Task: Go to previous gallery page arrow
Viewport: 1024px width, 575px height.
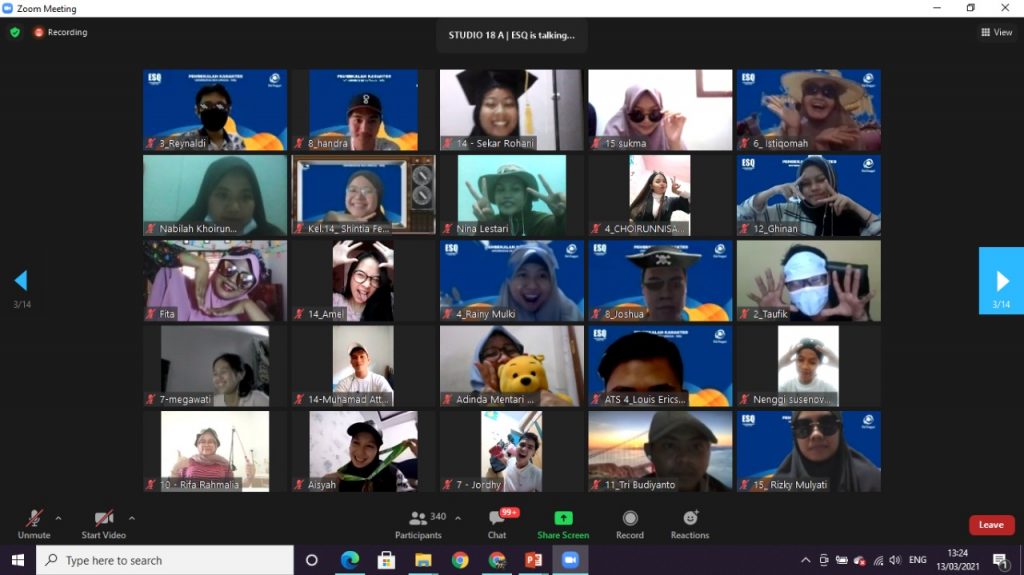Action: [x=21, y=281]
